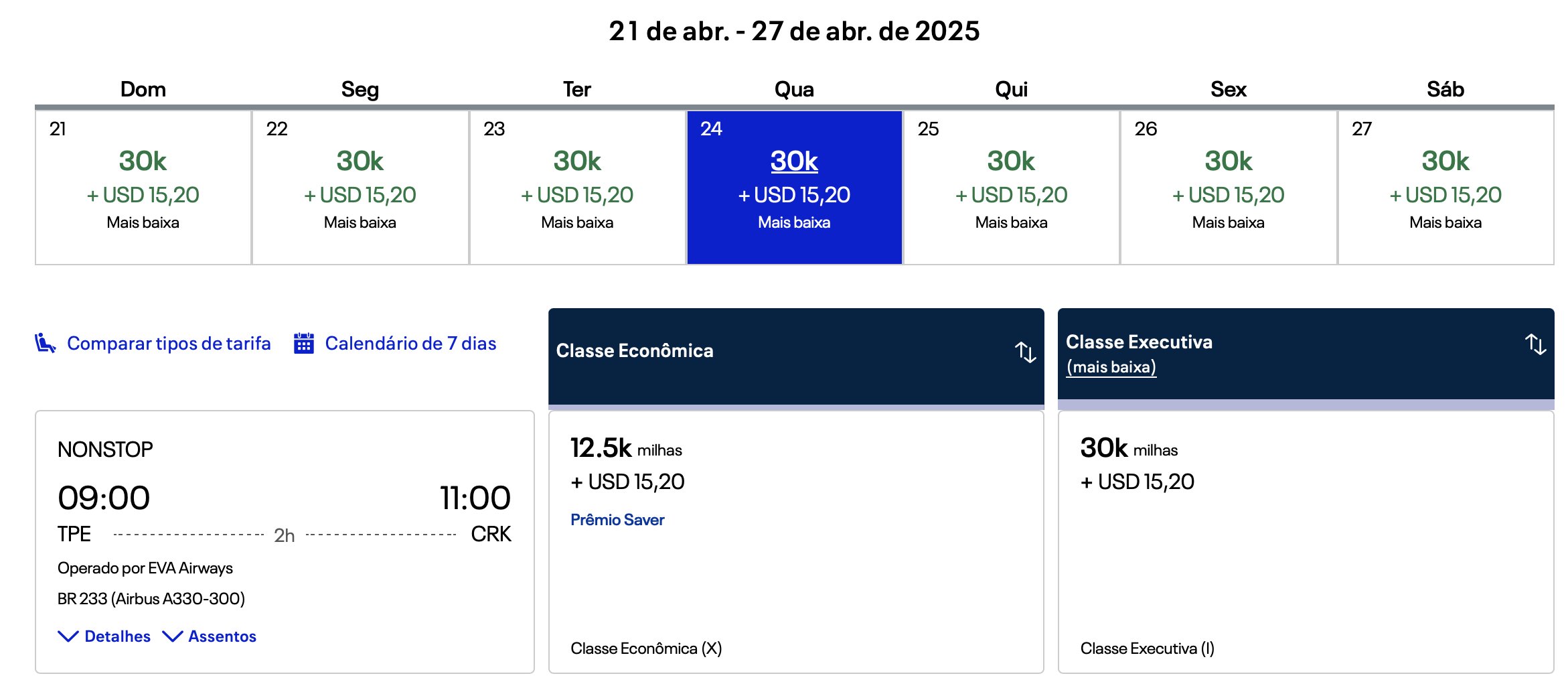Click the seat icon beside Comparar tipos de tarifa

pos(45,343)
